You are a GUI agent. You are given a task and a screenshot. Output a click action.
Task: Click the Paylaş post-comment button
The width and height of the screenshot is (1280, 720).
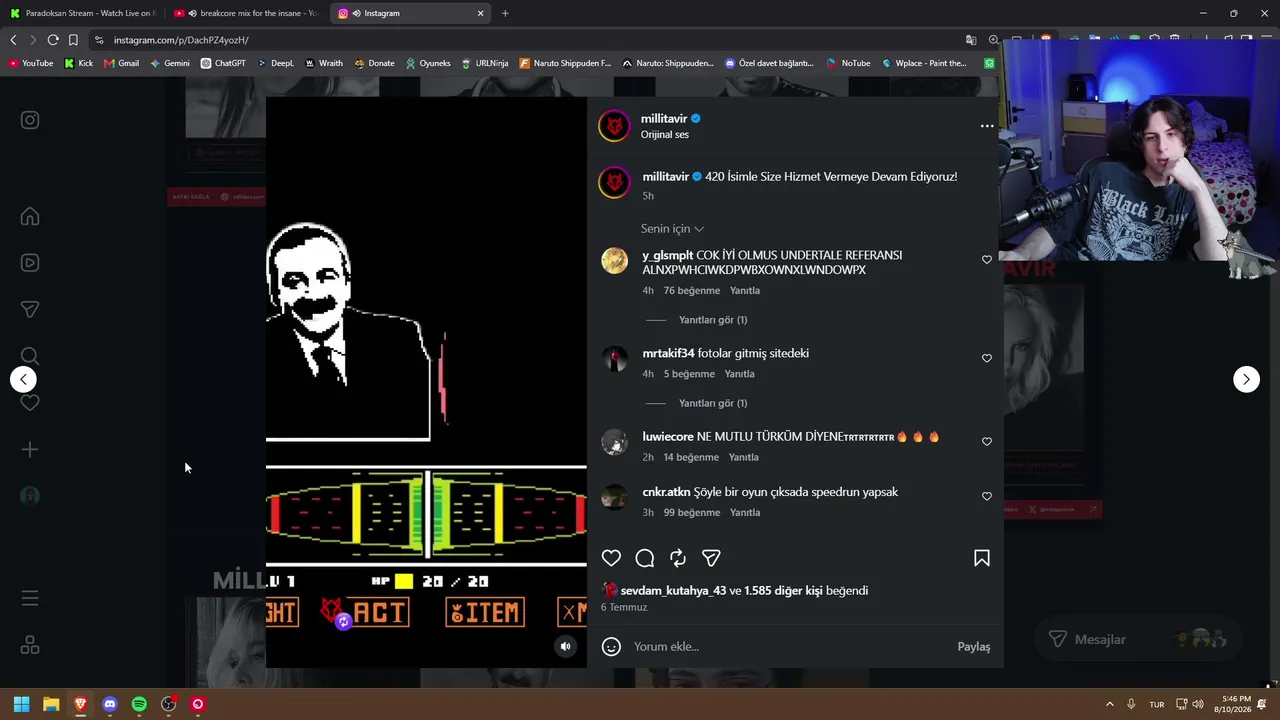click(x=974, y=647)
